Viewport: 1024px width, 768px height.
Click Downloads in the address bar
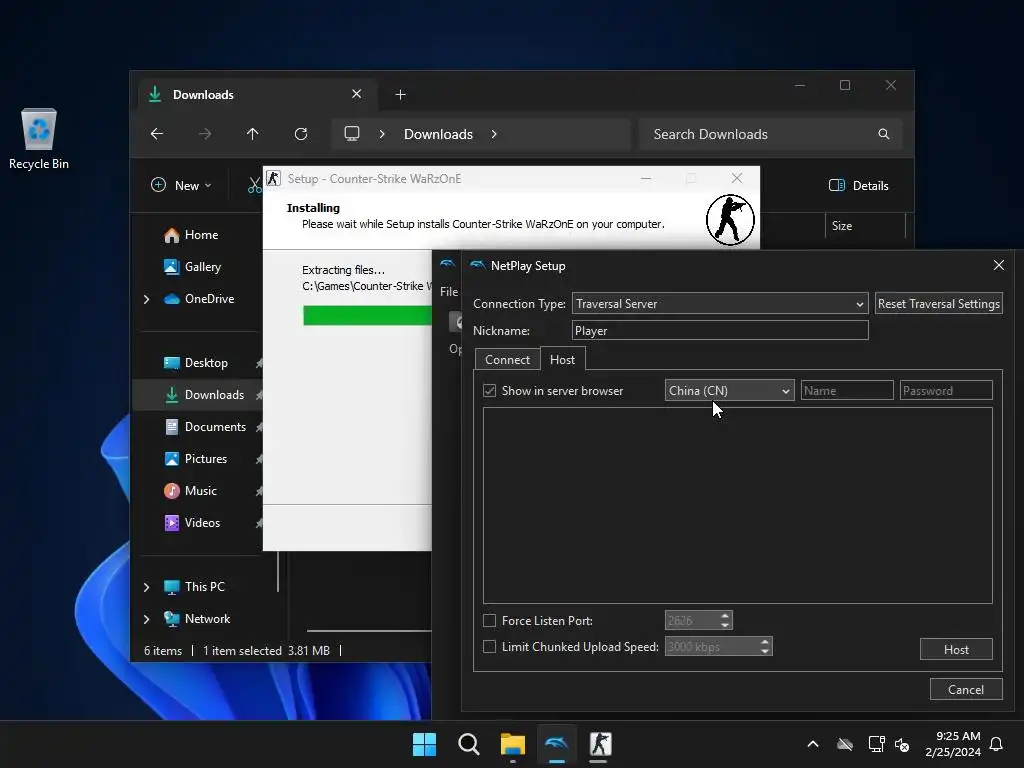click(438, 134)
